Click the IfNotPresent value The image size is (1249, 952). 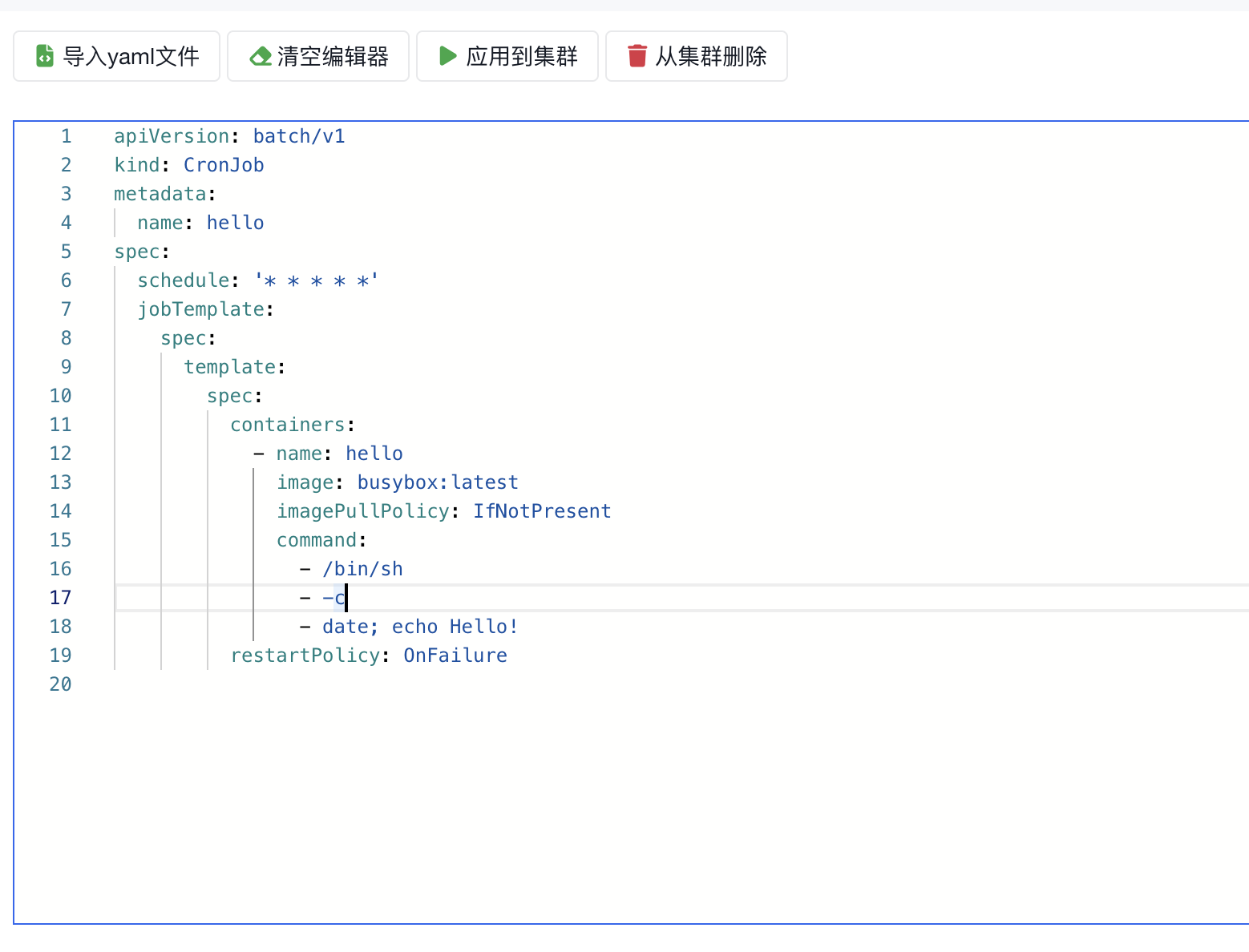[x=542, y=511]
